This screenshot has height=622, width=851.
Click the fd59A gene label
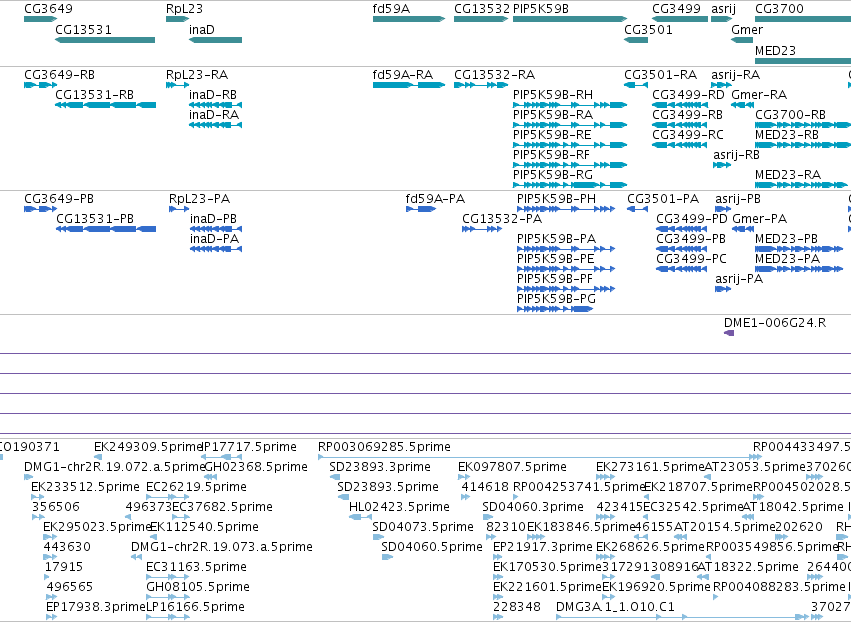pyautogui.click(x=391, y=9)
